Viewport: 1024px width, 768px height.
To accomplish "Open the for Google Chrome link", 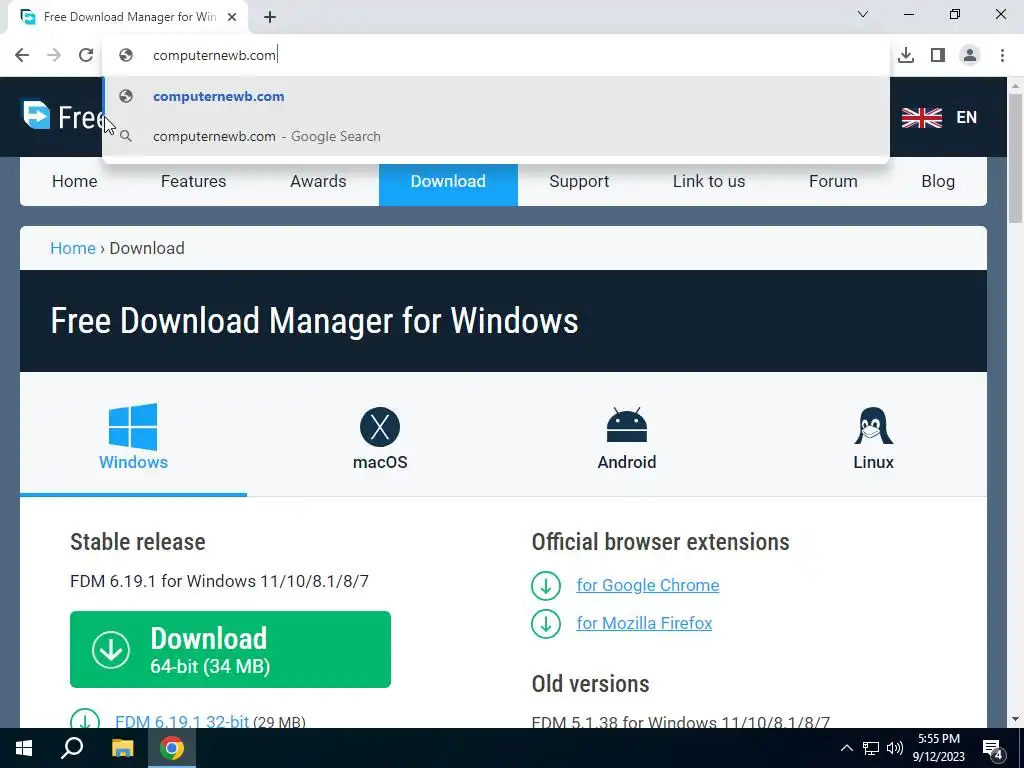I will coord(647,585).
